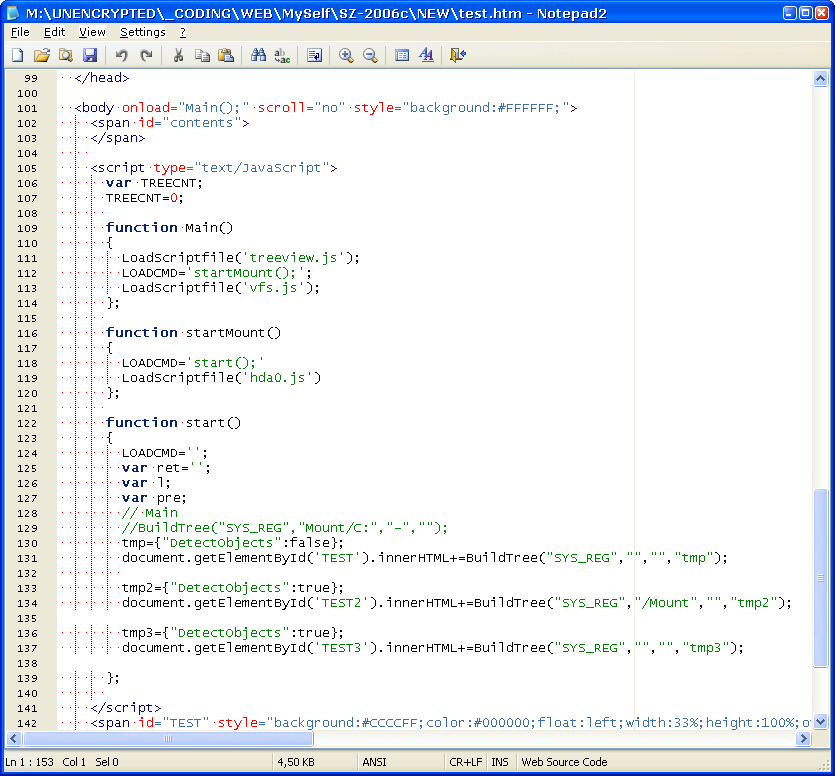Image resolution: width=835 pixels, height=776 pixels.
Task: Open Select Scheme toolbar icon
Action: 402,55
